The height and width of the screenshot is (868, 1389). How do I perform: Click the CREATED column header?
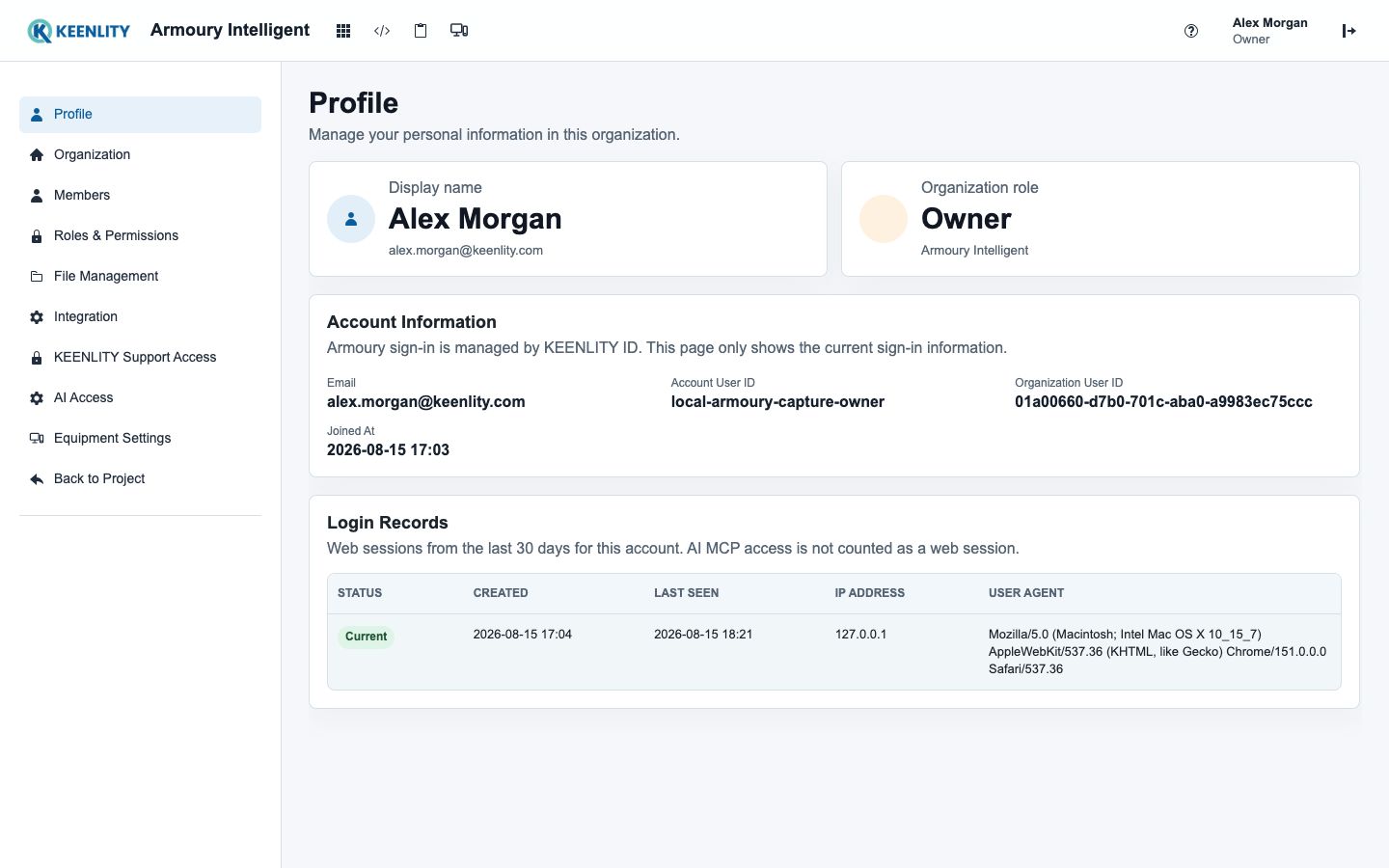point(501,593)
